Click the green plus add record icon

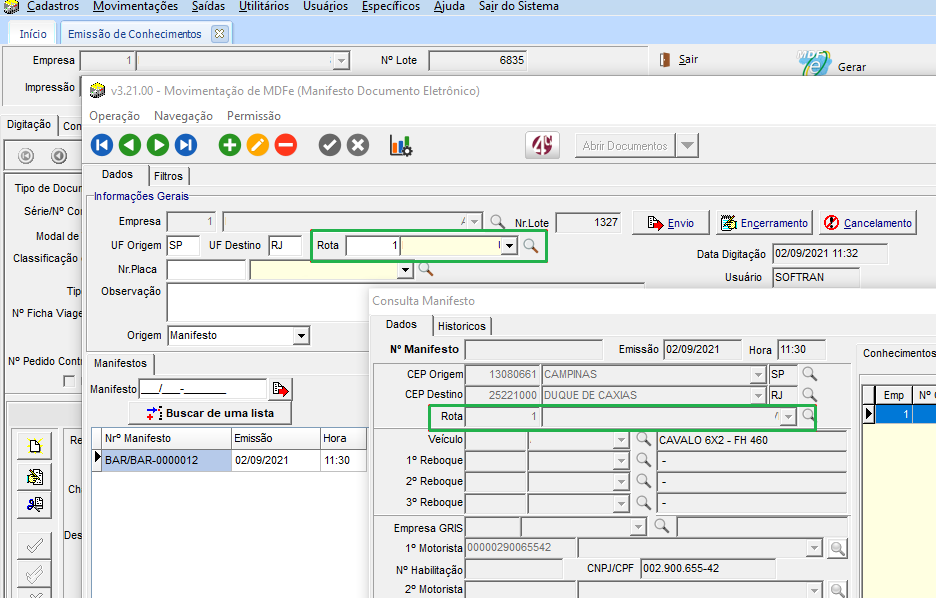230,145
